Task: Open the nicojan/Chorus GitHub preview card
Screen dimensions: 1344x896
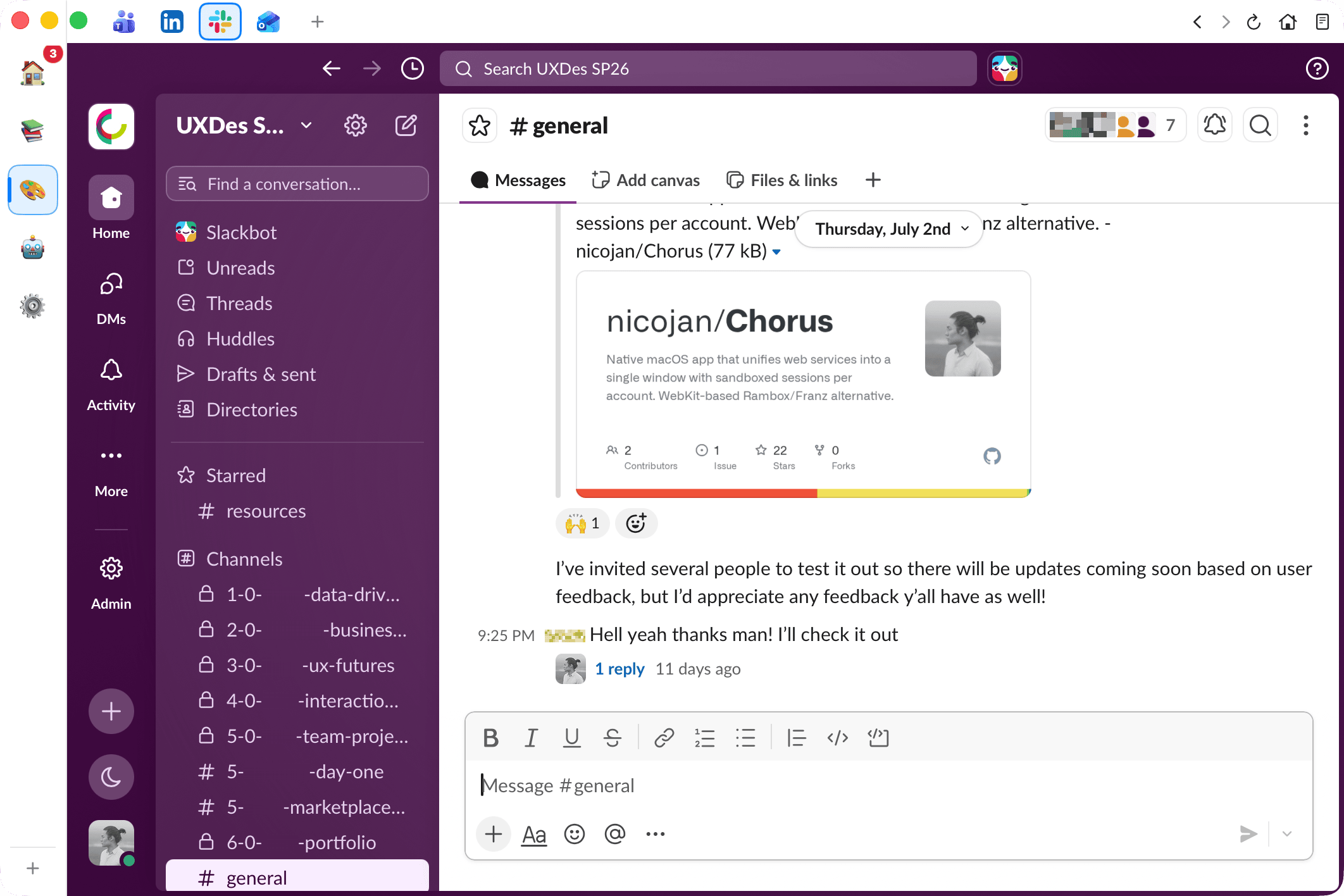Action: pos(804,384)
